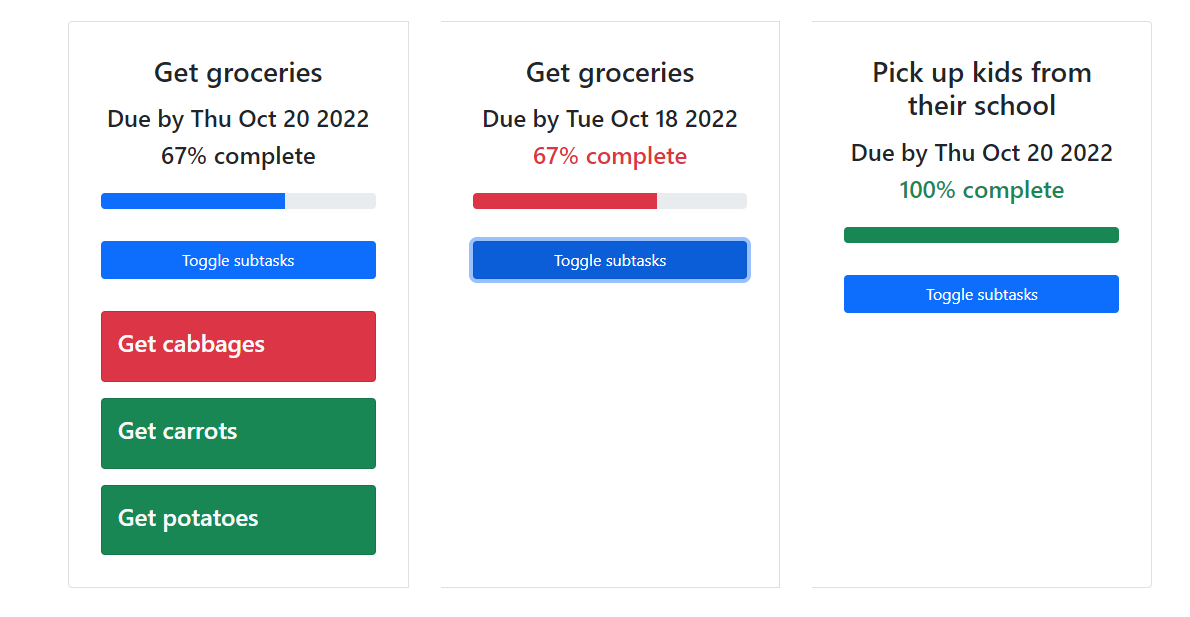This screenshot has height=617, width=1190.
Task: Toggle subtasks for groceries due Thu Oct 20
Action: (x=238, y=260)
